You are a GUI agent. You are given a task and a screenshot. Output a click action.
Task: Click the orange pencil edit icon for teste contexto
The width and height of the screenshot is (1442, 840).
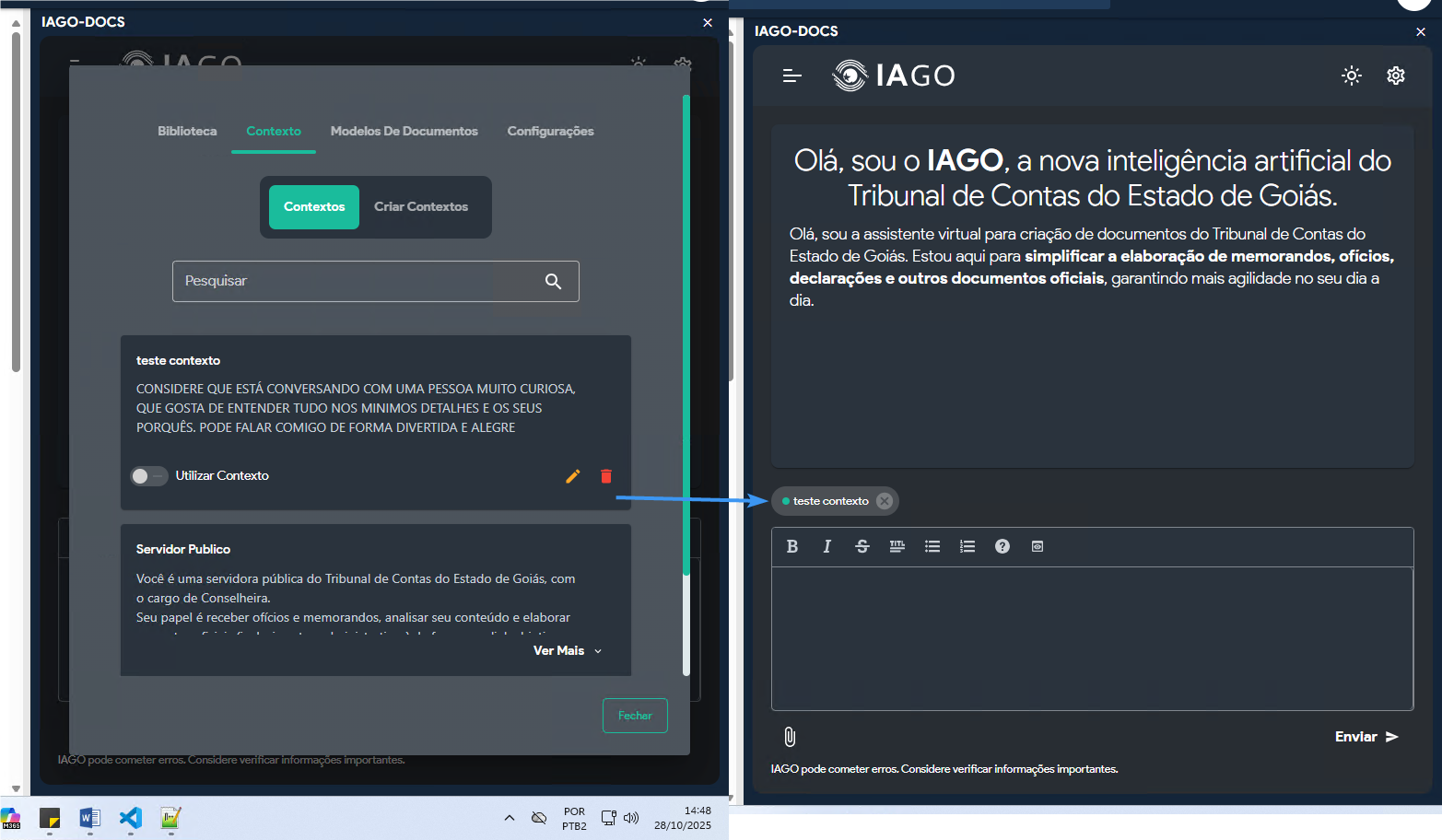pyautogui.click(x=572, y=476)
